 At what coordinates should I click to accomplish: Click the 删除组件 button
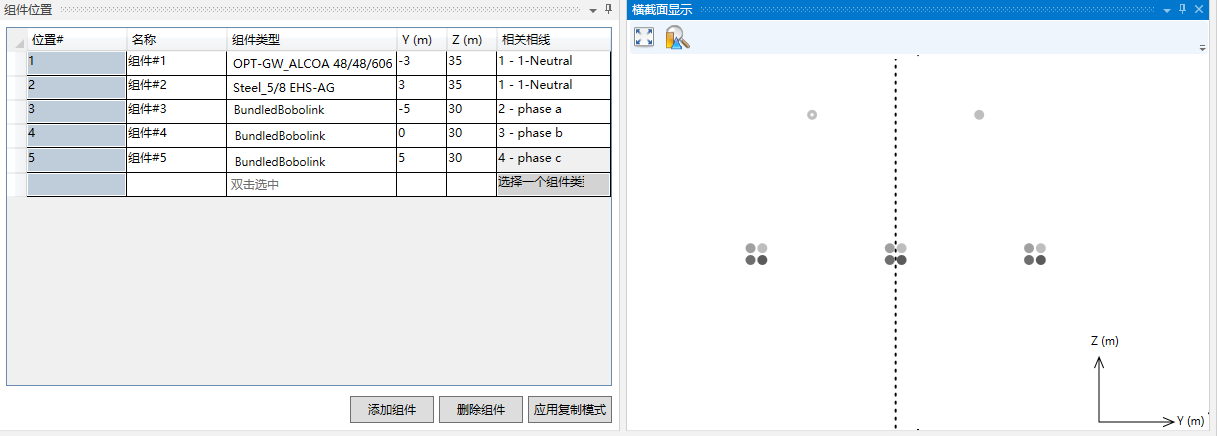(481, 410)
